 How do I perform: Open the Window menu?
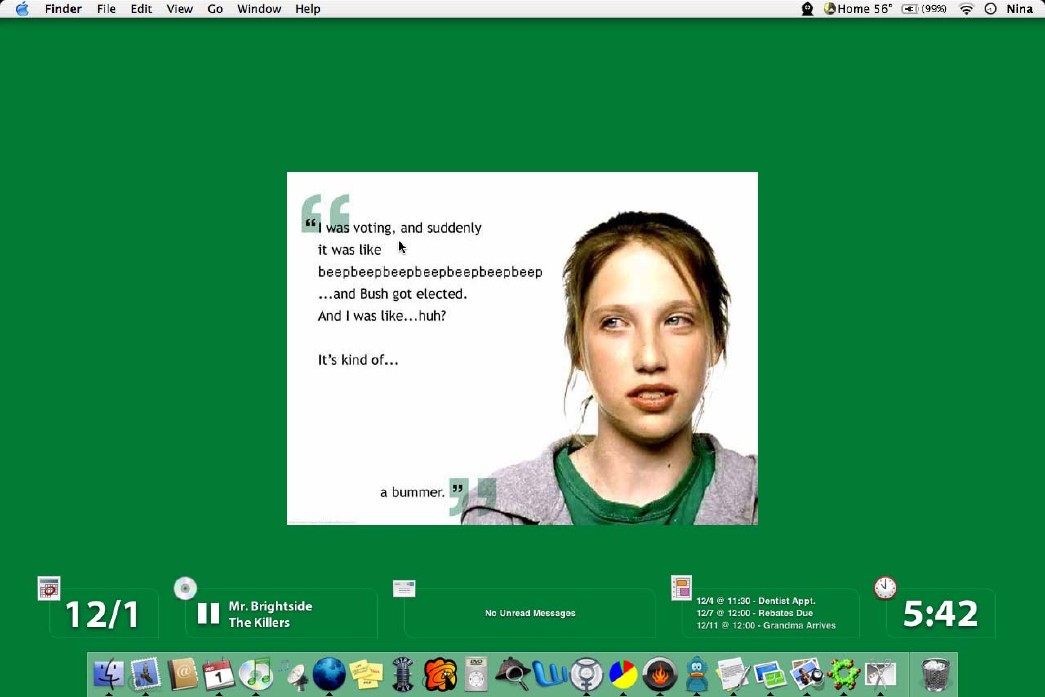pyautogui.click(x=258, y=8)
